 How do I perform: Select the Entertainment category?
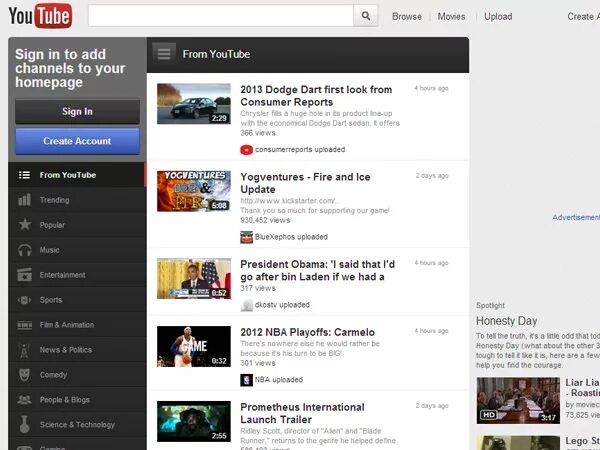tap(77, 275)
